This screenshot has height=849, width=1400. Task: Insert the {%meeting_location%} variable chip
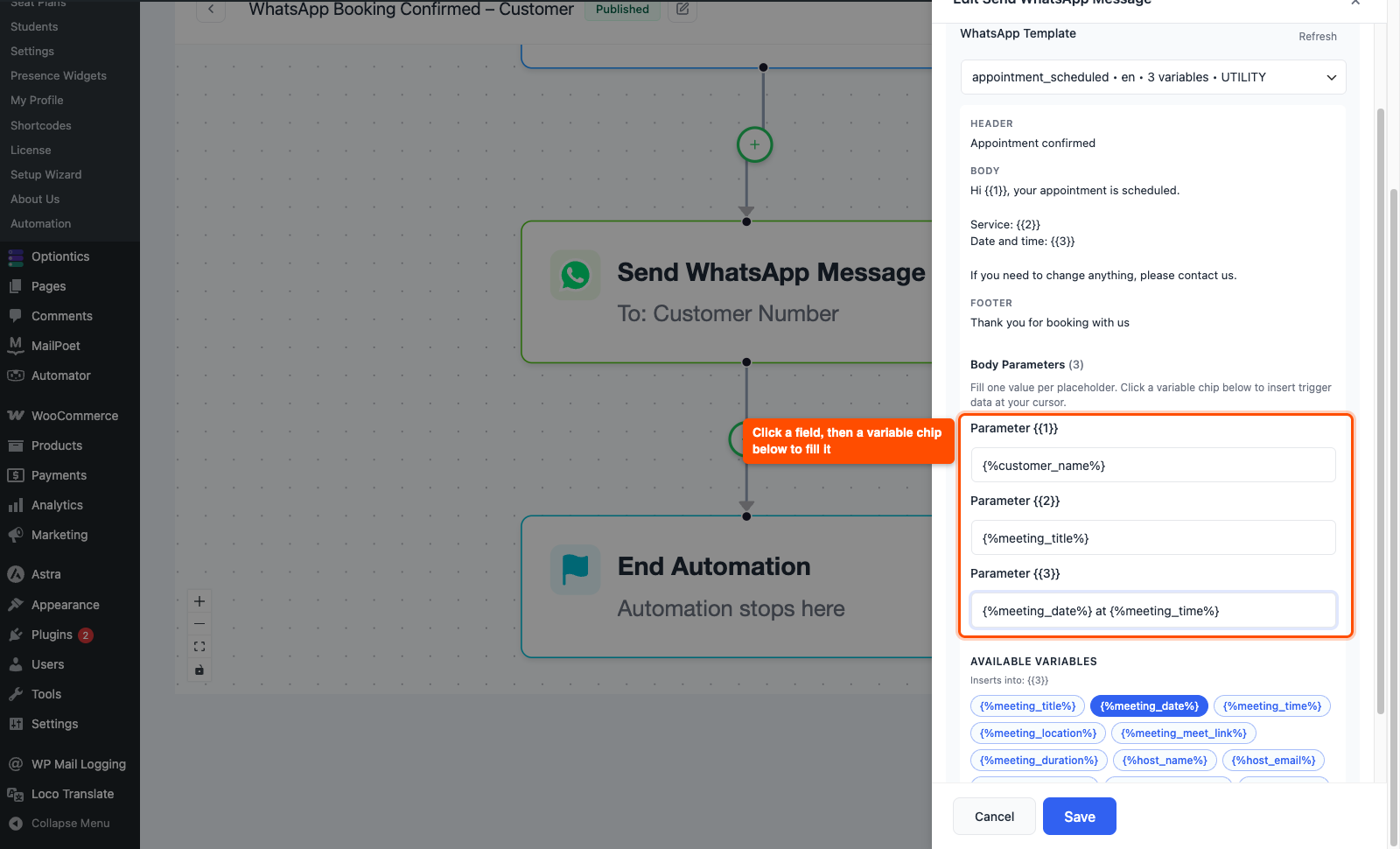[x=1038, y=733]
